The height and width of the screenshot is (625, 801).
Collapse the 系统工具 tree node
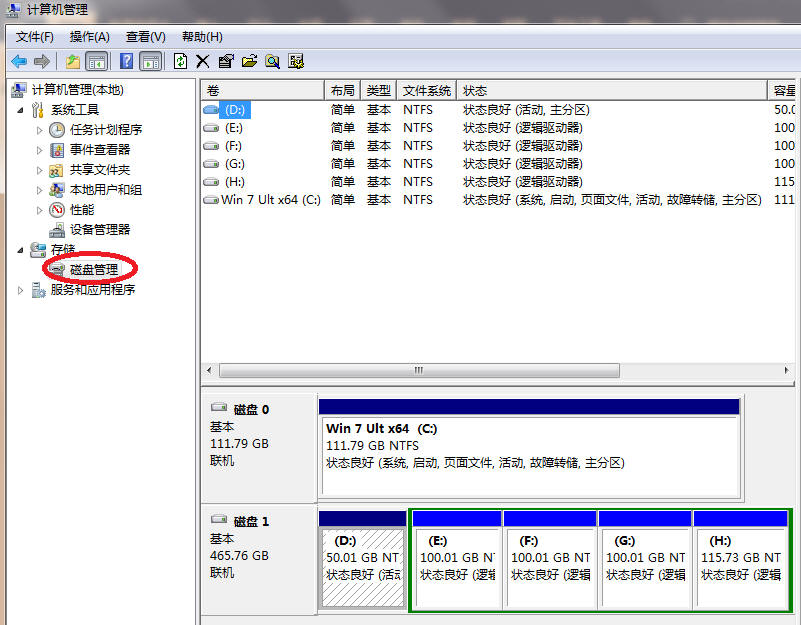[x=21, y=110]
